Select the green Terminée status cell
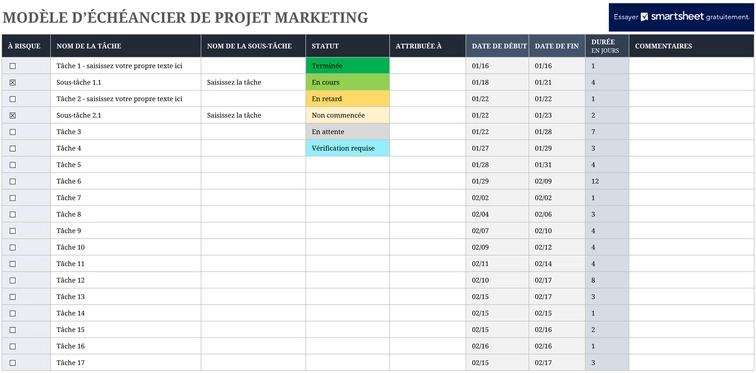This screenshot has width=756, height=373. tap(347, 66)
